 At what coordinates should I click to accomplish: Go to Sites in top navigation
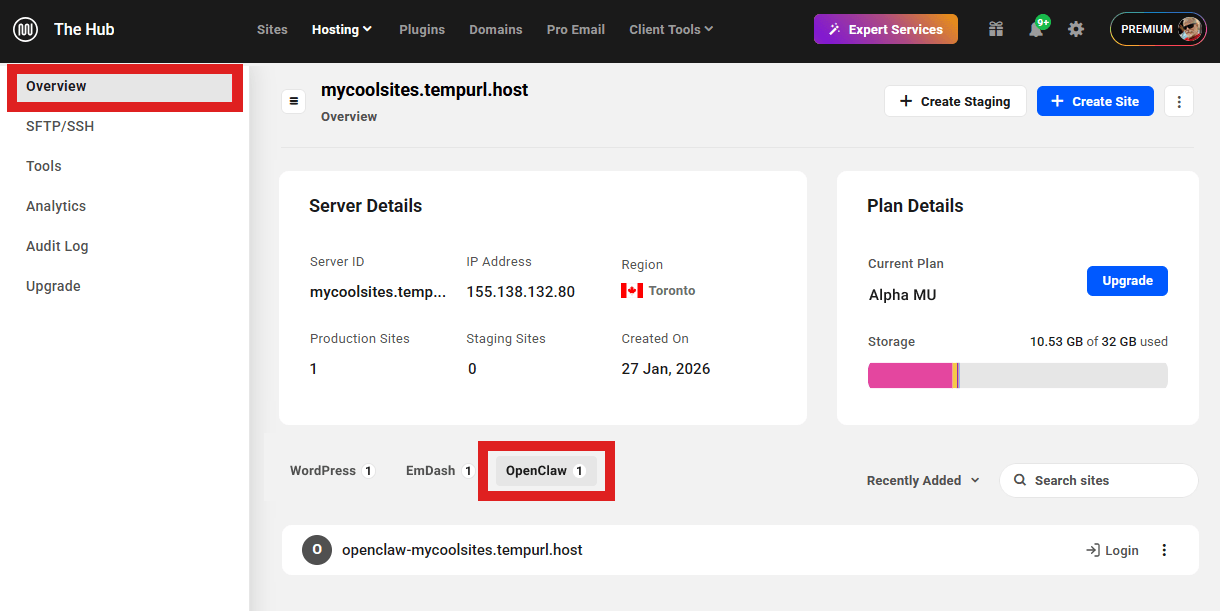(x=272, y=29)
